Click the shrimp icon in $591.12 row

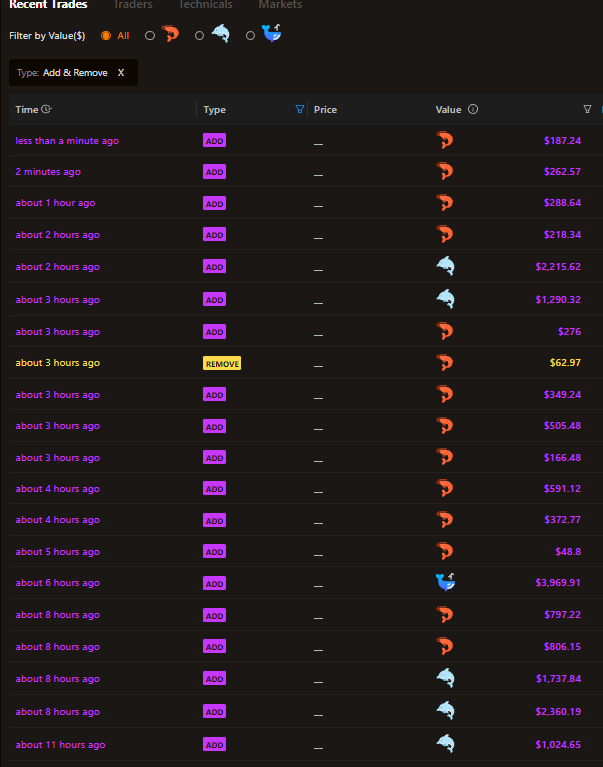point(445,488)
